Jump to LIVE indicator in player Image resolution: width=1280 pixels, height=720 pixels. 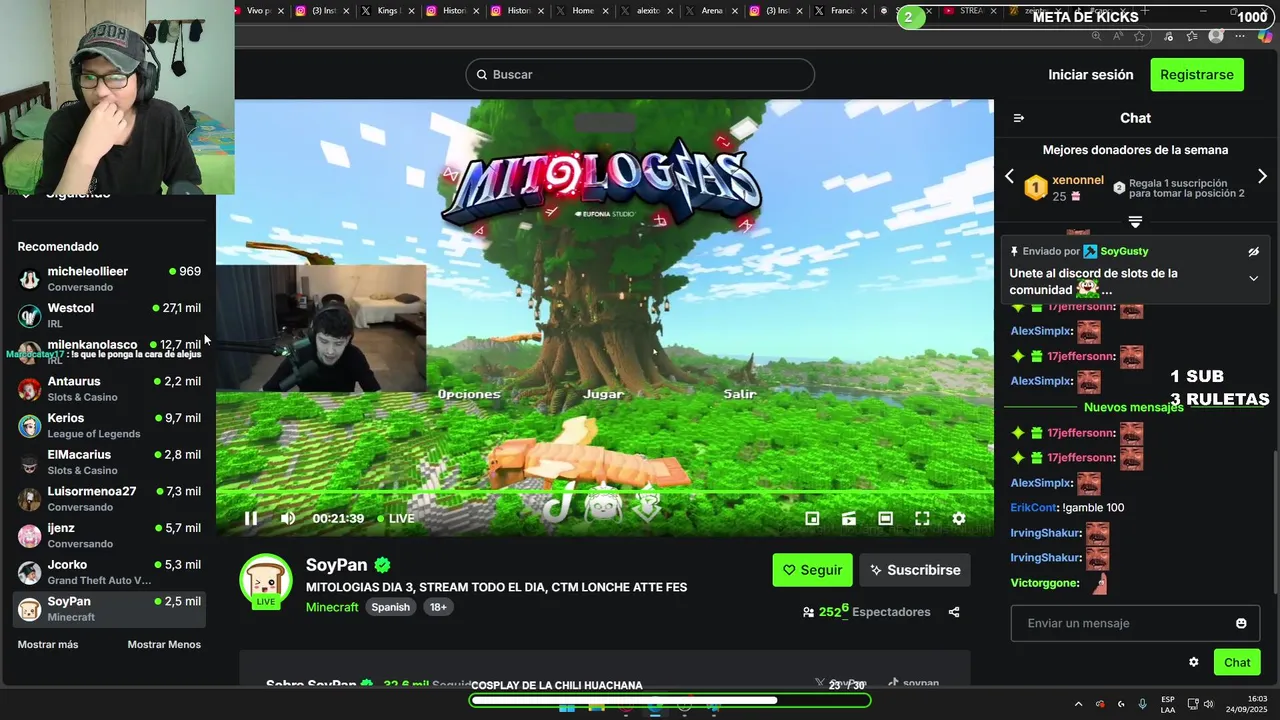(396, 518)
